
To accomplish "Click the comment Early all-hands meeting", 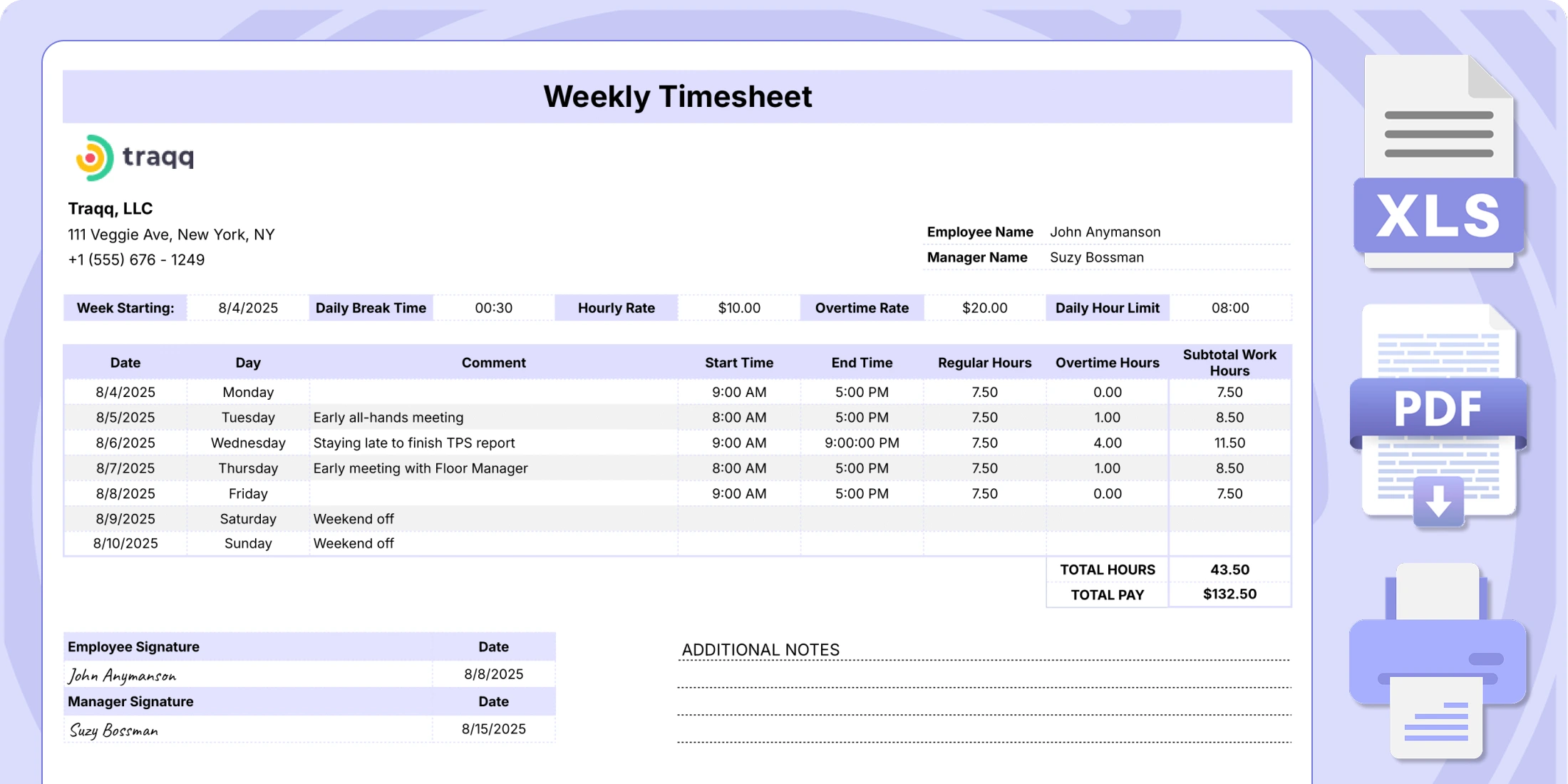I will (388, 418).
